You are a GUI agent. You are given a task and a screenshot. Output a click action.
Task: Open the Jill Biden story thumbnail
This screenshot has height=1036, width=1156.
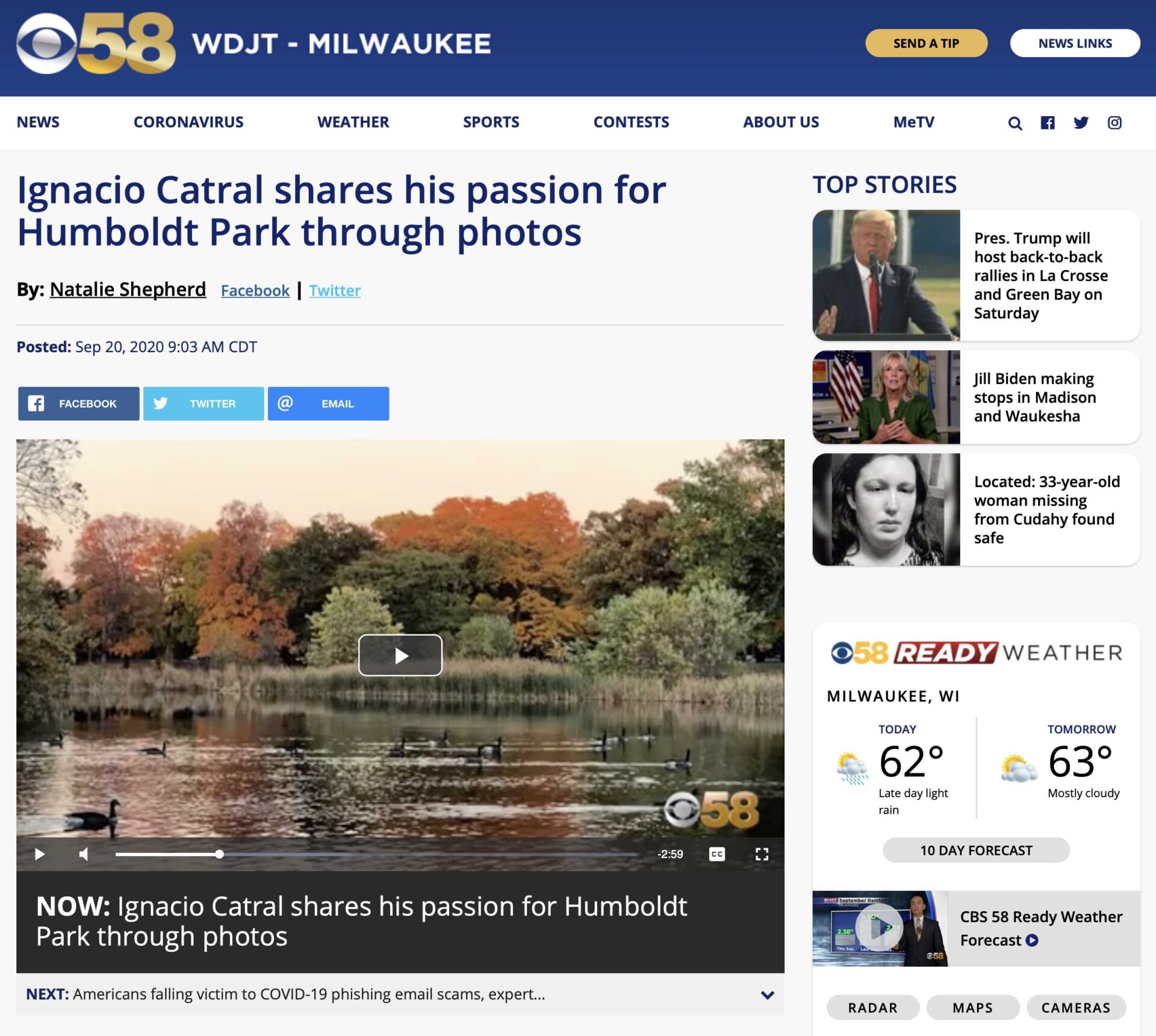(886, 397)
